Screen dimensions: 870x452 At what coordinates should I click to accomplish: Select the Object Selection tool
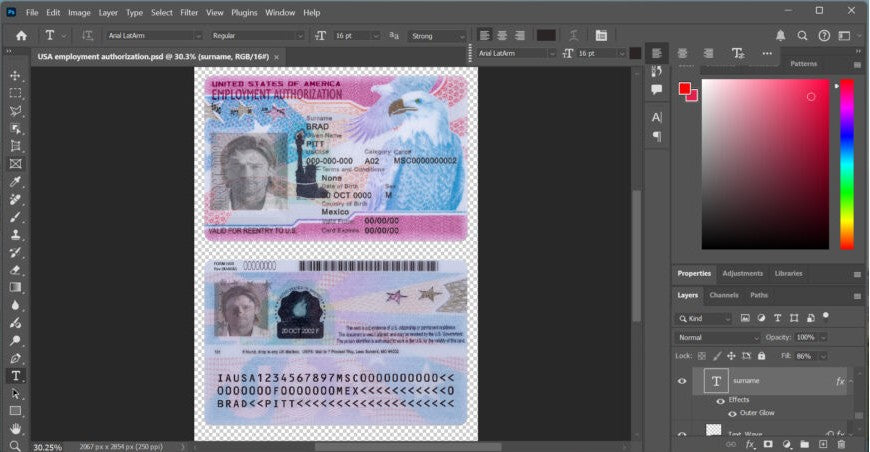[16, 129]
